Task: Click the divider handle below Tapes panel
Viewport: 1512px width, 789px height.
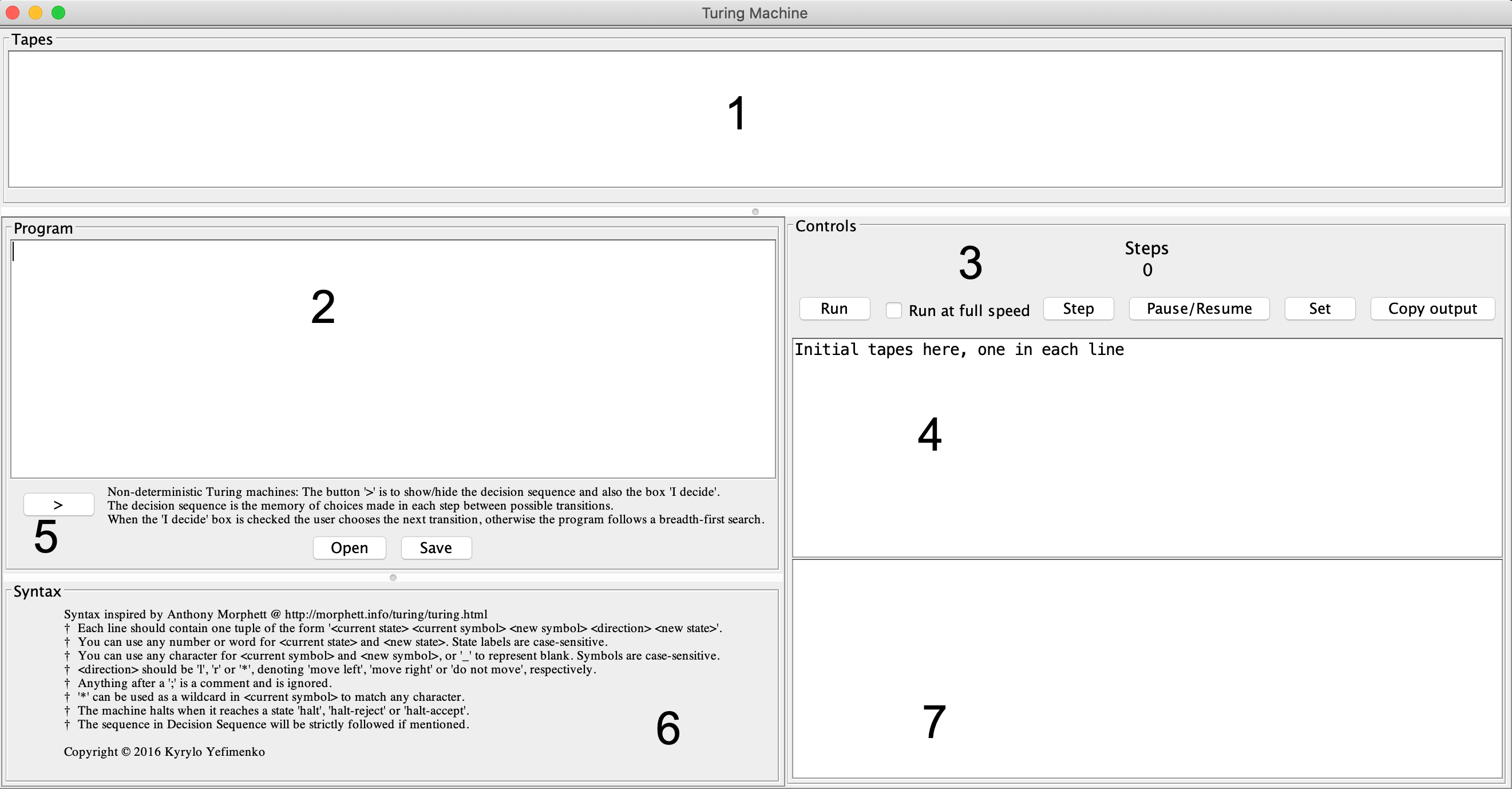Action: coord(755,211)
